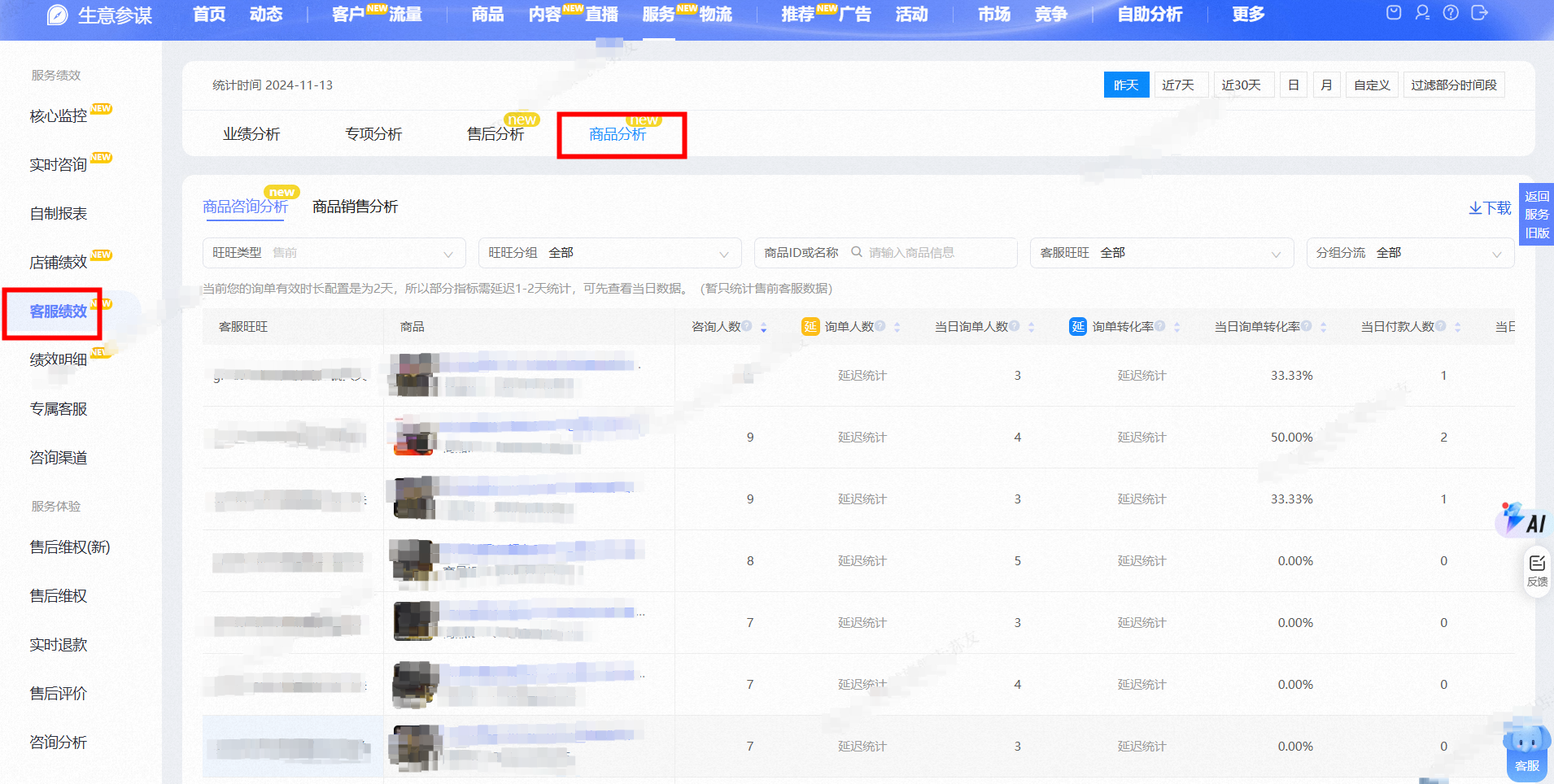The image size is (1554, 784).
Task: Sort by 当日付款人数 column arrows
Action: (x=1457, y=327)
